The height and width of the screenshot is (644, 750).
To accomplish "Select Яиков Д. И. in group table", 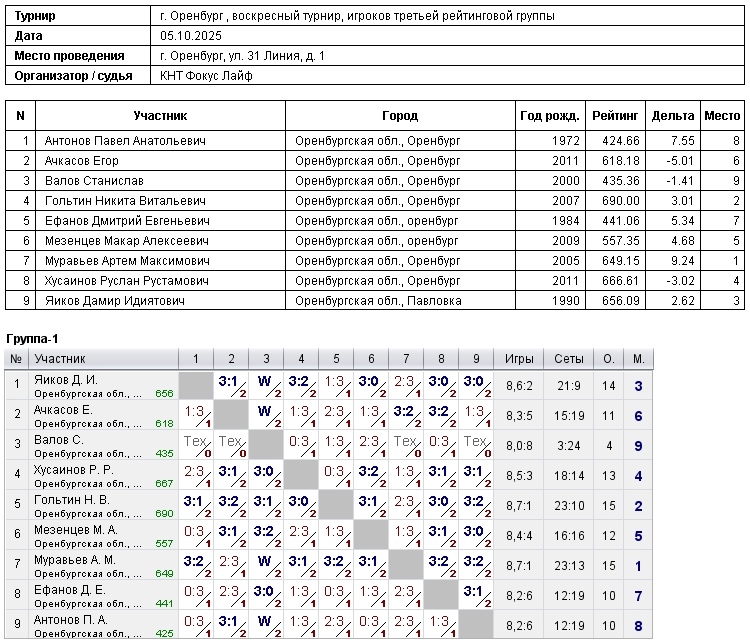I will [66, 380].
